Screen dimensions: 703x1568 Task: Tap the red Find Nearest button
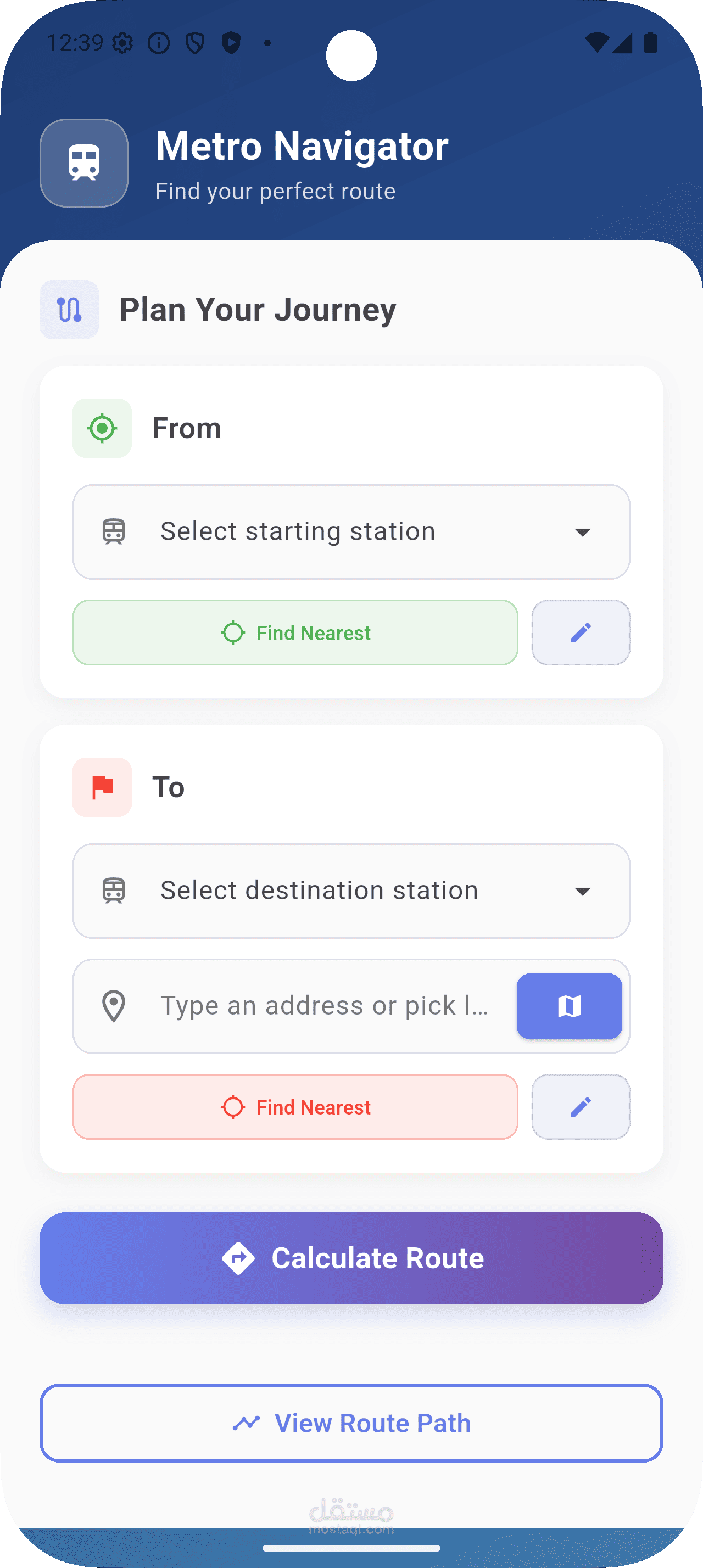coord(295,1107)
